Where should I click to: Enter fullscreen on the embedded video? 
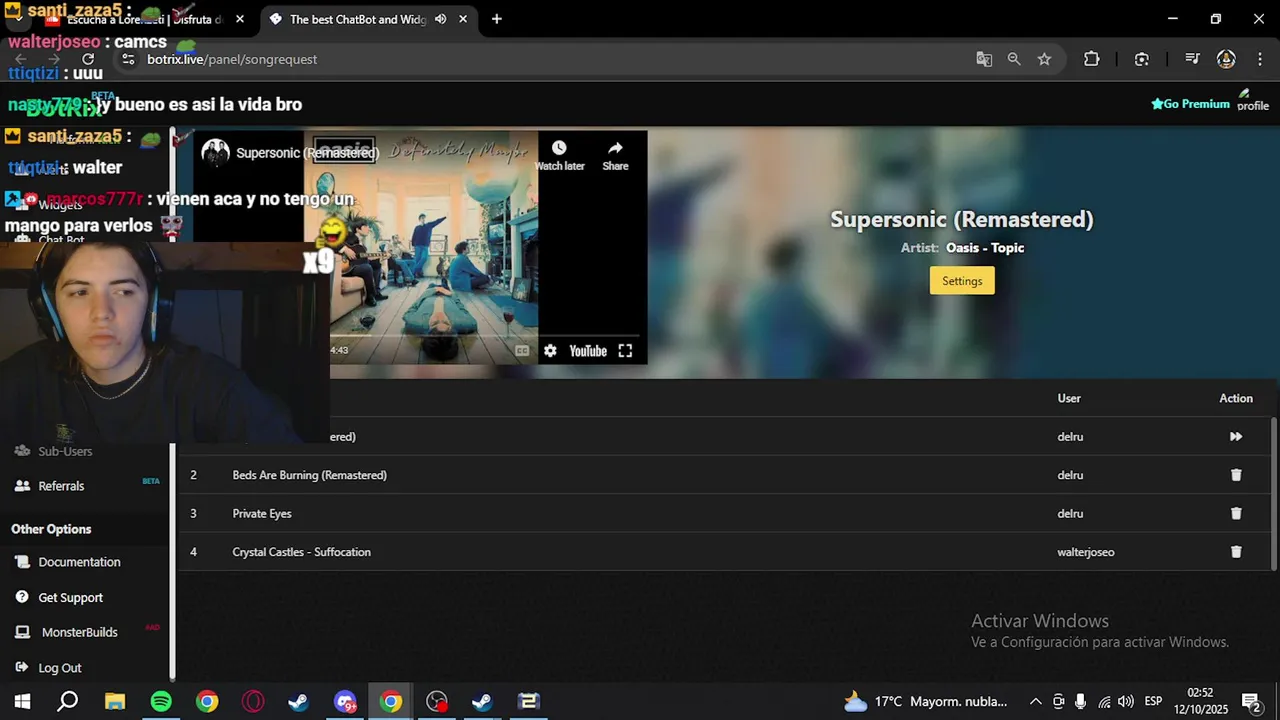click(625, 351)
